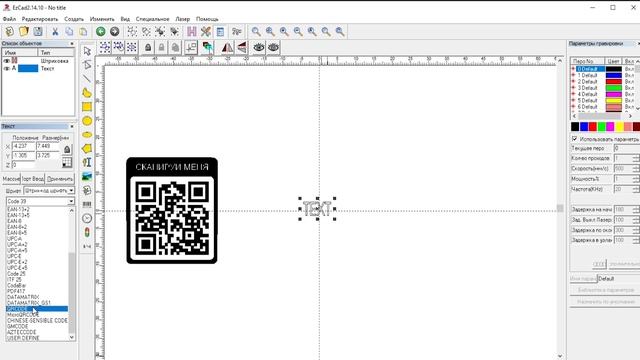Screen dimensions: 640x360
Task: Open the Помощь menu
Action: pos(207,19)
